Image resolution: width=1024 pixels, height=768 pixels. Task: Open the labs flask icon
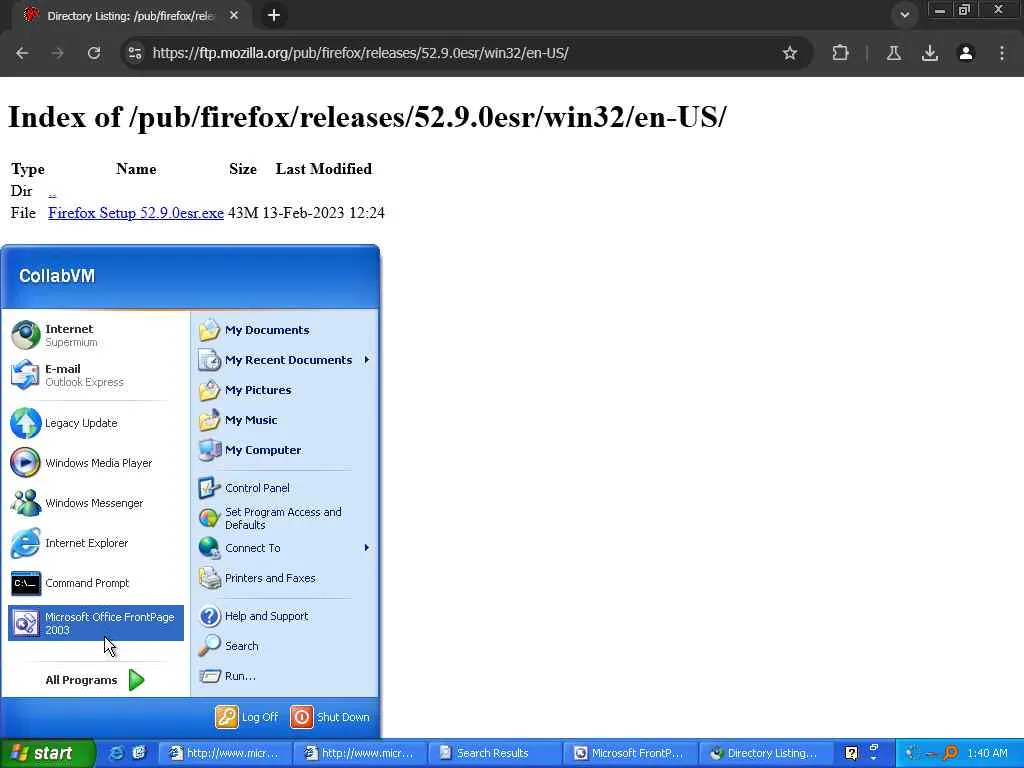click(894, 53)
